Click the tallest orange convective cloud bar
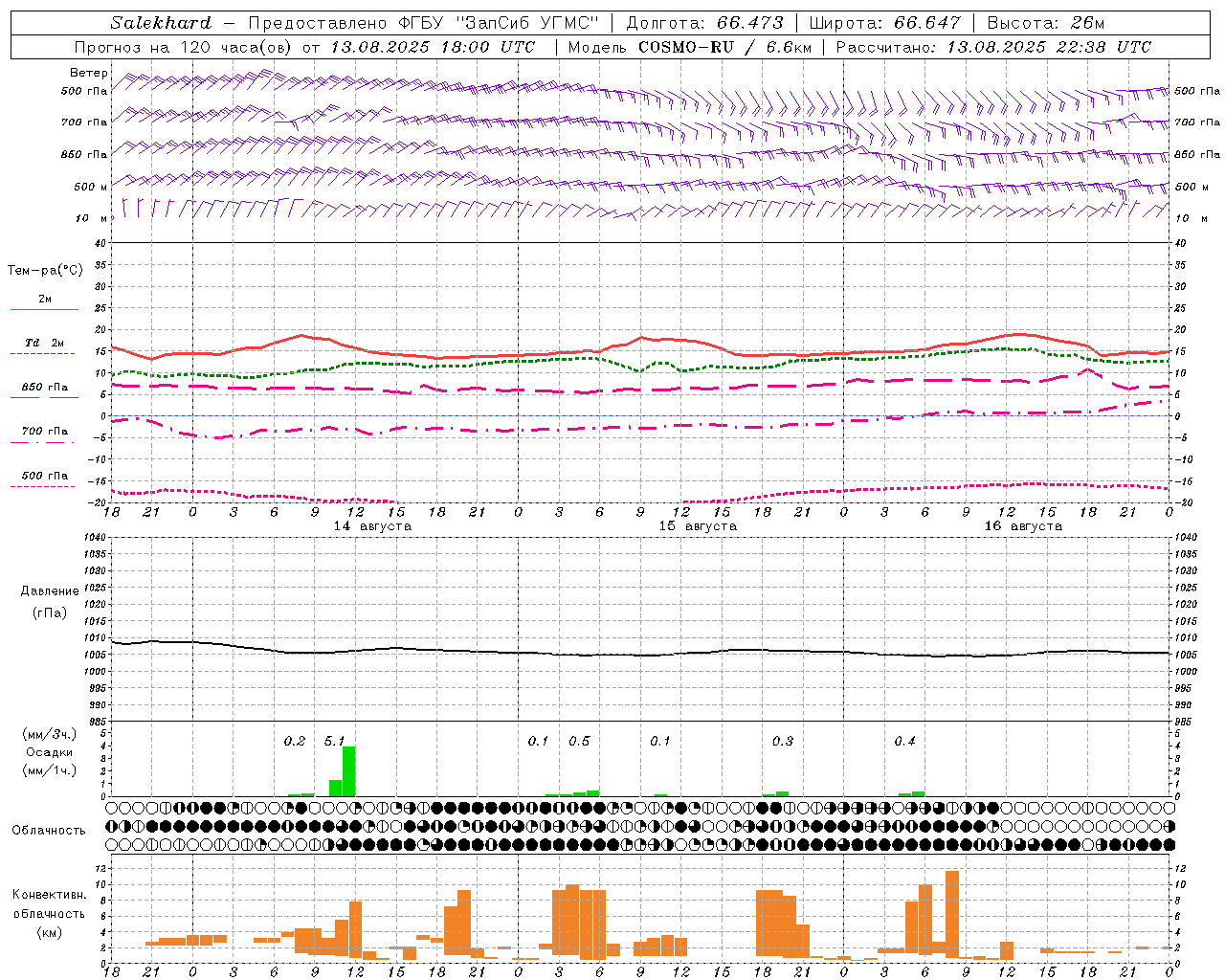This screenshot has height=980, width=1225. (952, 913)
